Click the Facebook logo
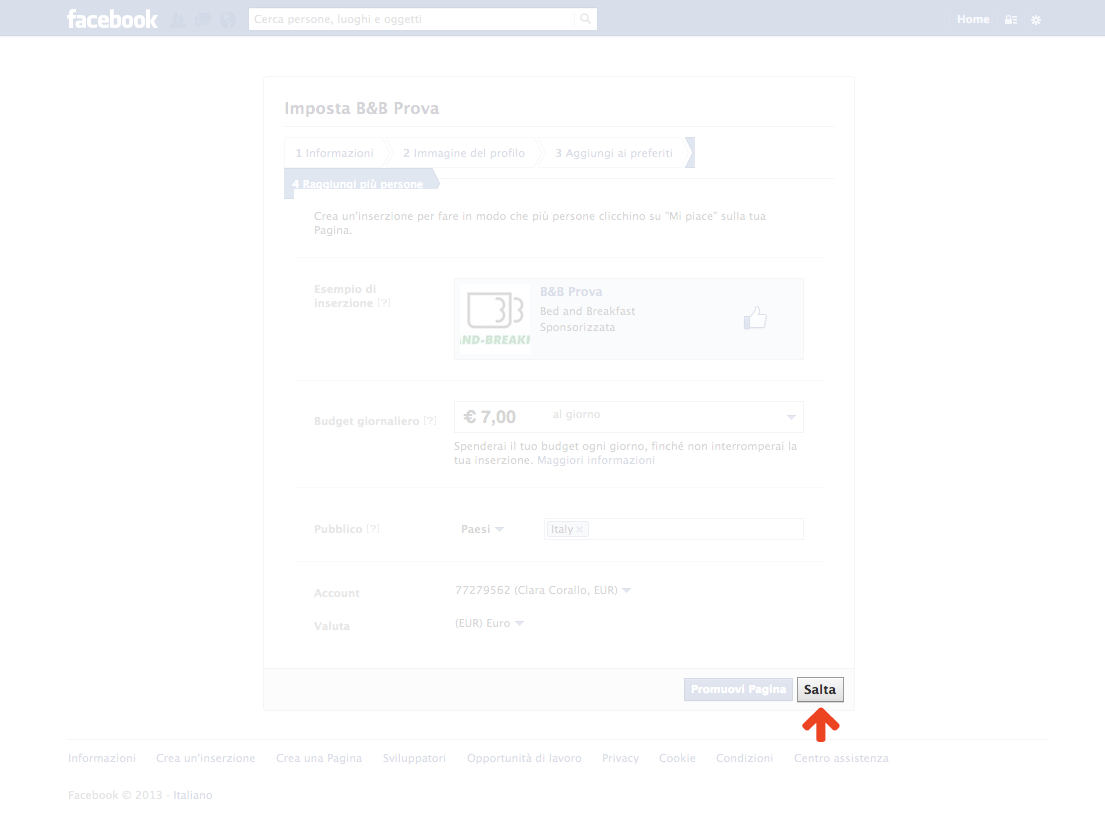This screenshot has height=822, width=1105. [x=112, y=19]
